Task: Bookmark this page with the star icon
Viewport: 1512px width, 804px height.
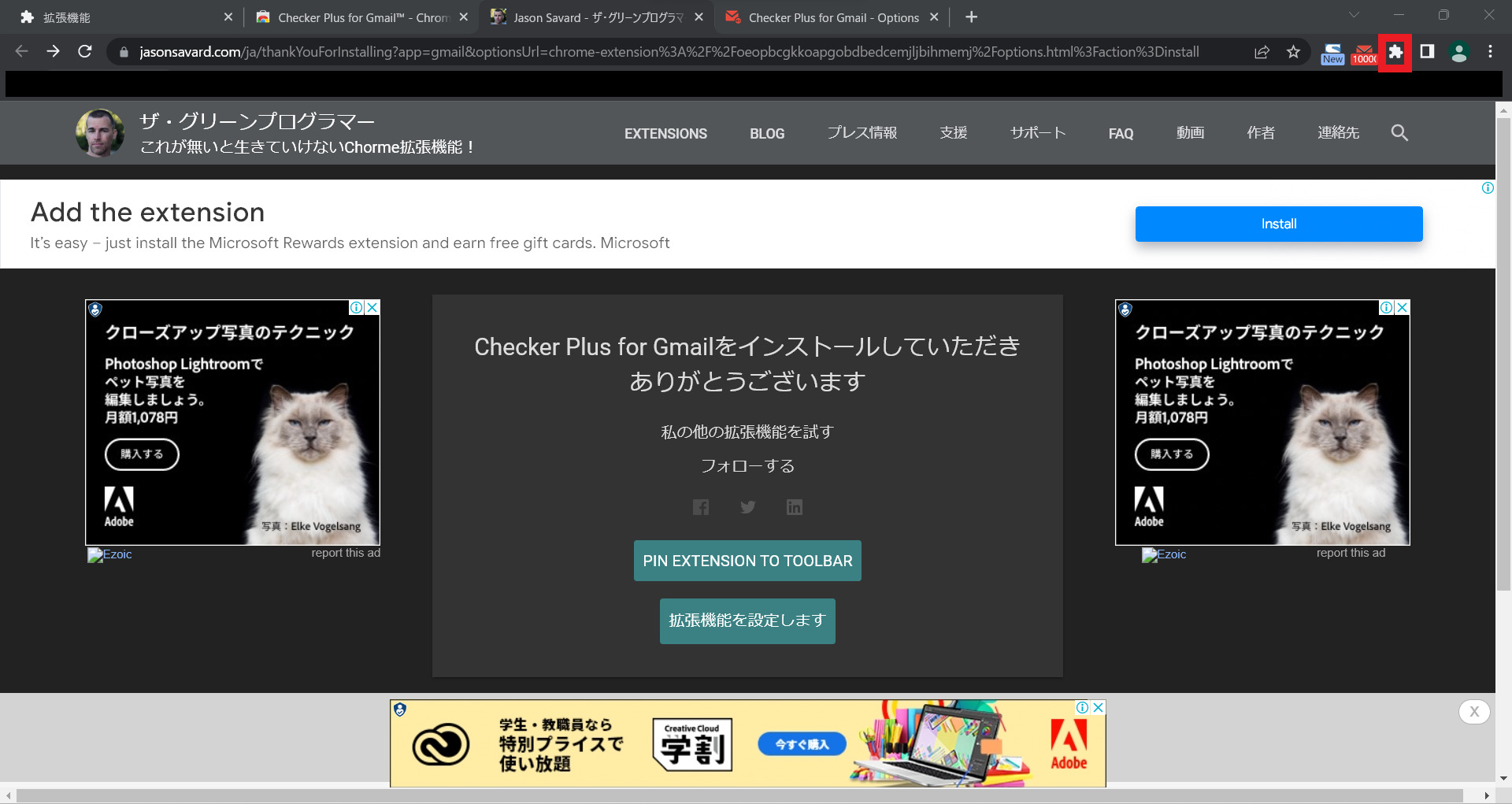Action: click(x=1293, y=52)
